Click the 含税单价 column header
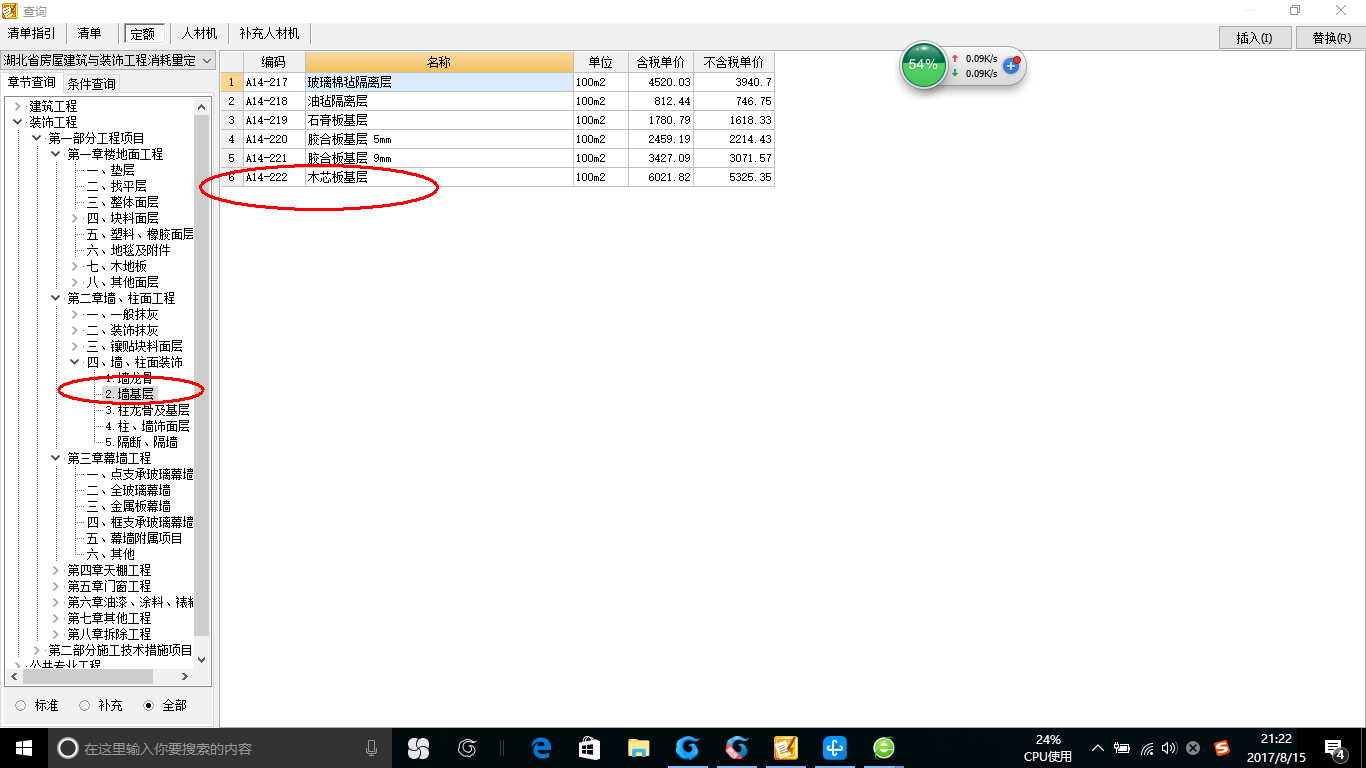The width and height of the screenshot is (1366, 768). [660, 62]
